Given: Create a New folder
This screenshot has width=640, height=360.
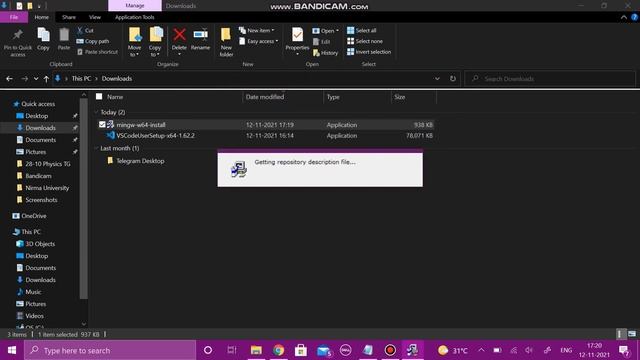Looking at the screenshot, I should click(226, 42).
